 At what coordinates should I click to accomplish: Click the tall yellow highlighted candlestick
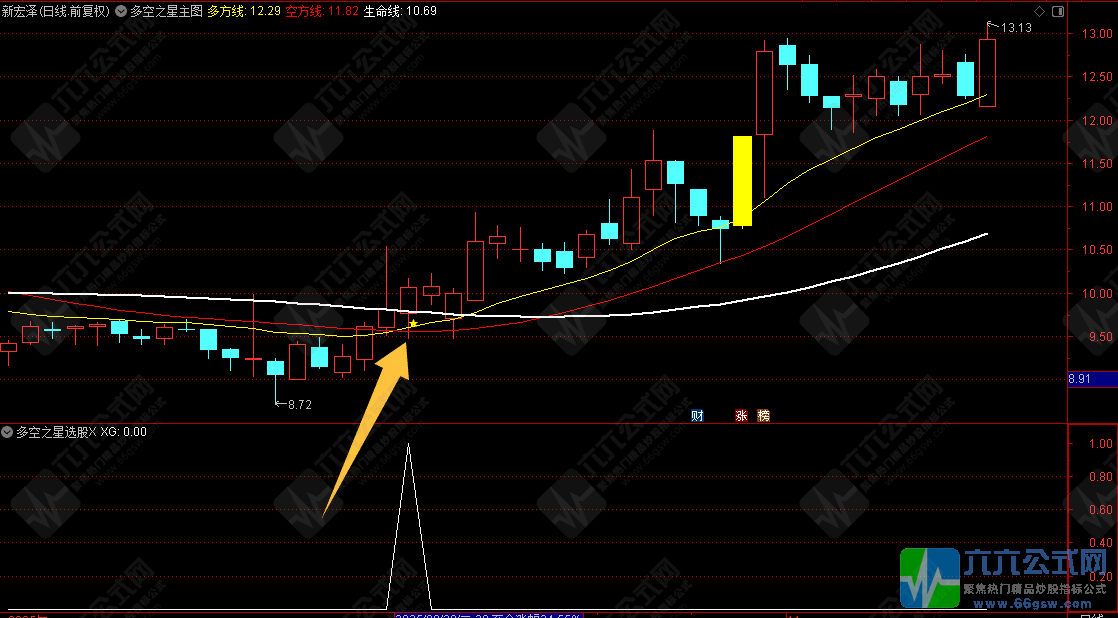742,181
